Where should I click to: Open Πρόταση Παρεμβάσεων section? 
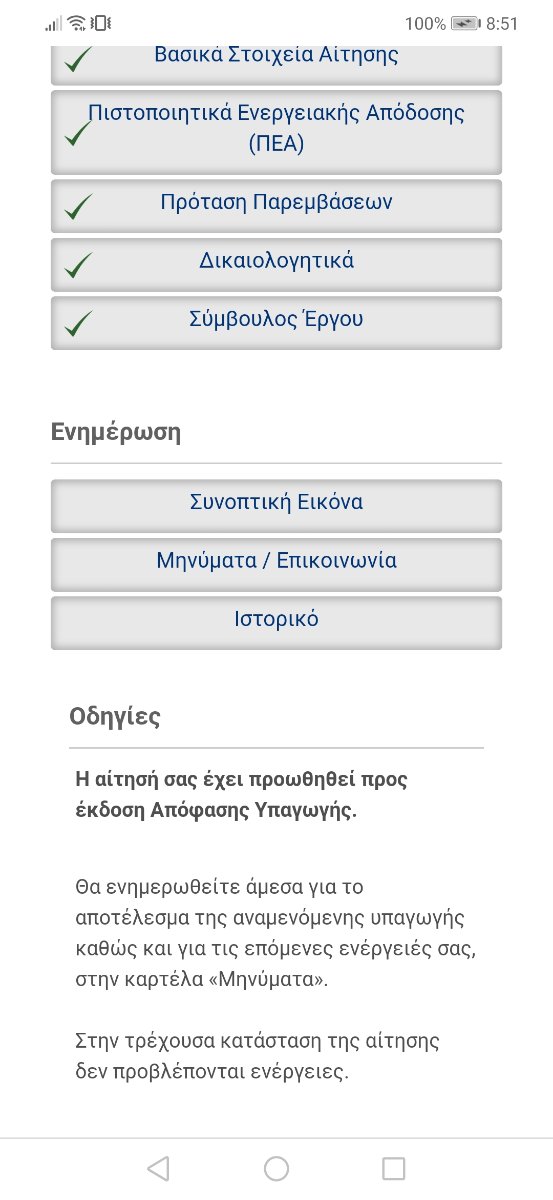[276, 205]
